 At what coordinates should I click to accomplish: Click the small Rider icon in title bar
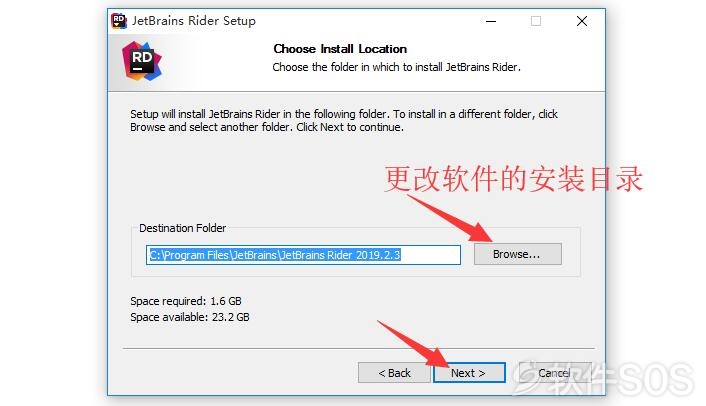point(119,21)
